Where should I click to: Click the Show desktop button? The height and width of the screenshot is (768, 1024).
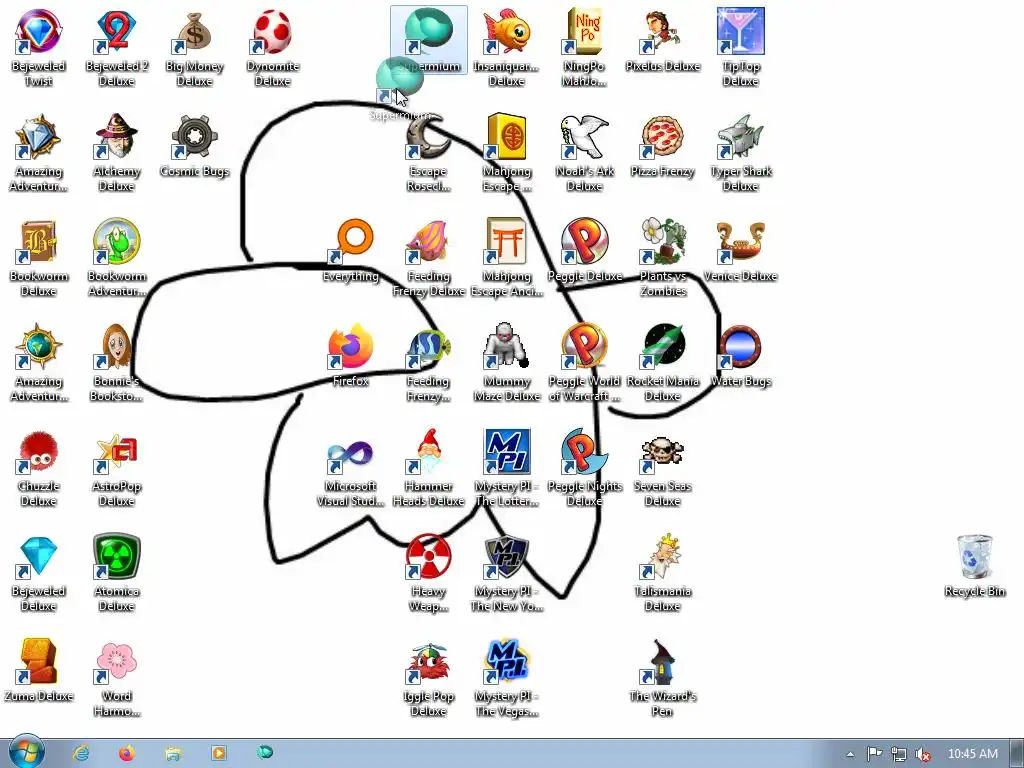(x=1018, y=753)
